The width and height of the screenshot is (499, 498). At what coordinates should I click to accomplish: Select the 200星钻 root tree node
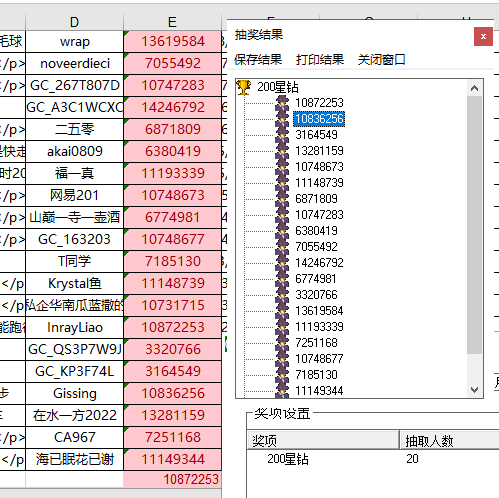[278, 87]
